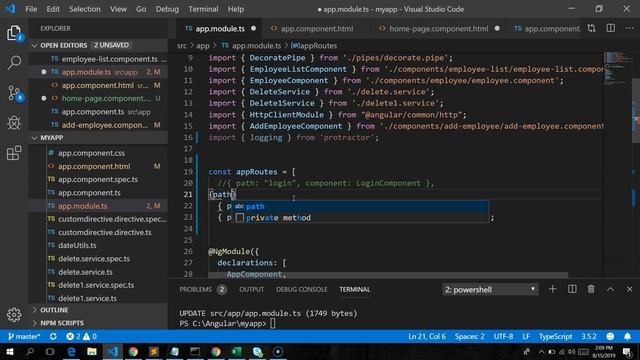Kill the terminal with trash icon
Viewport: 640px width, 360px height.
point(591,289)
